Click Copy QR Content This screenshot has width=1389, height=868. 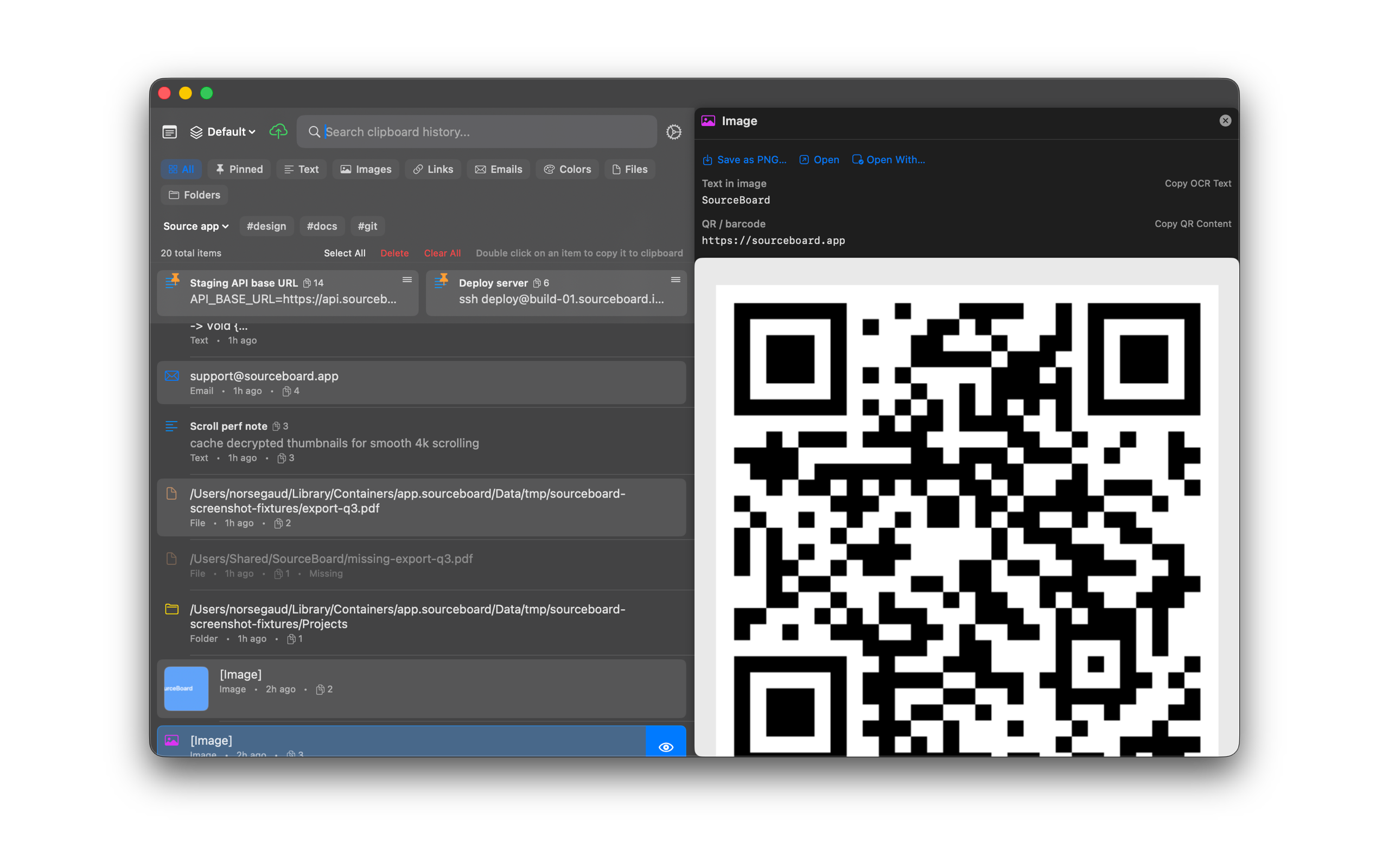coord(1193,224)
